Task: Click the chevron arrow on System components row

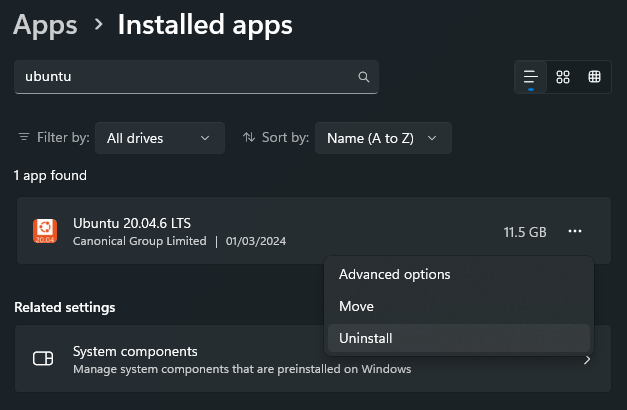Action: click(587, 359)
